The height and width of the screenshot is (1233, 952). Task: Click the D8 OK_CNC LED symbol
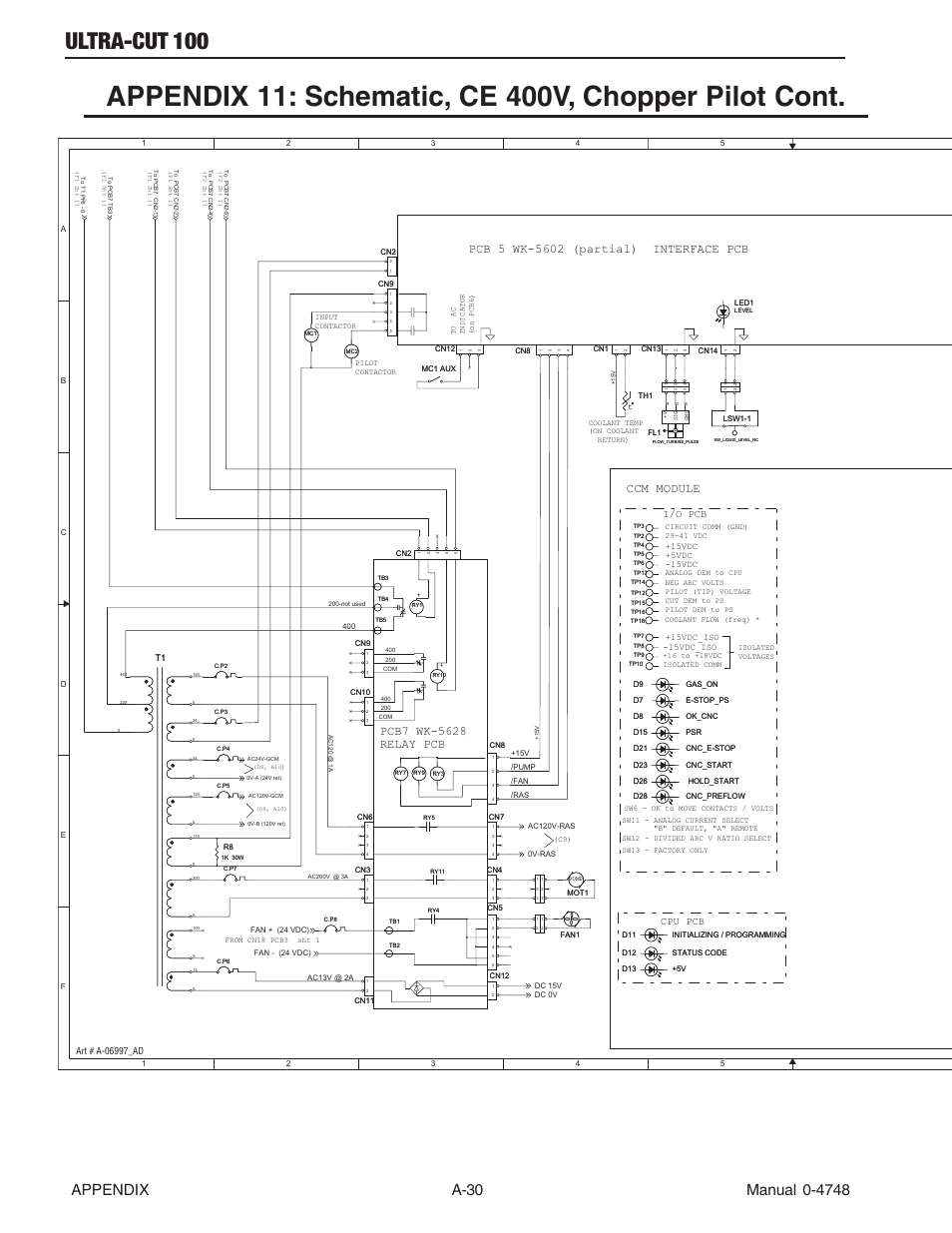coord(665,716)
